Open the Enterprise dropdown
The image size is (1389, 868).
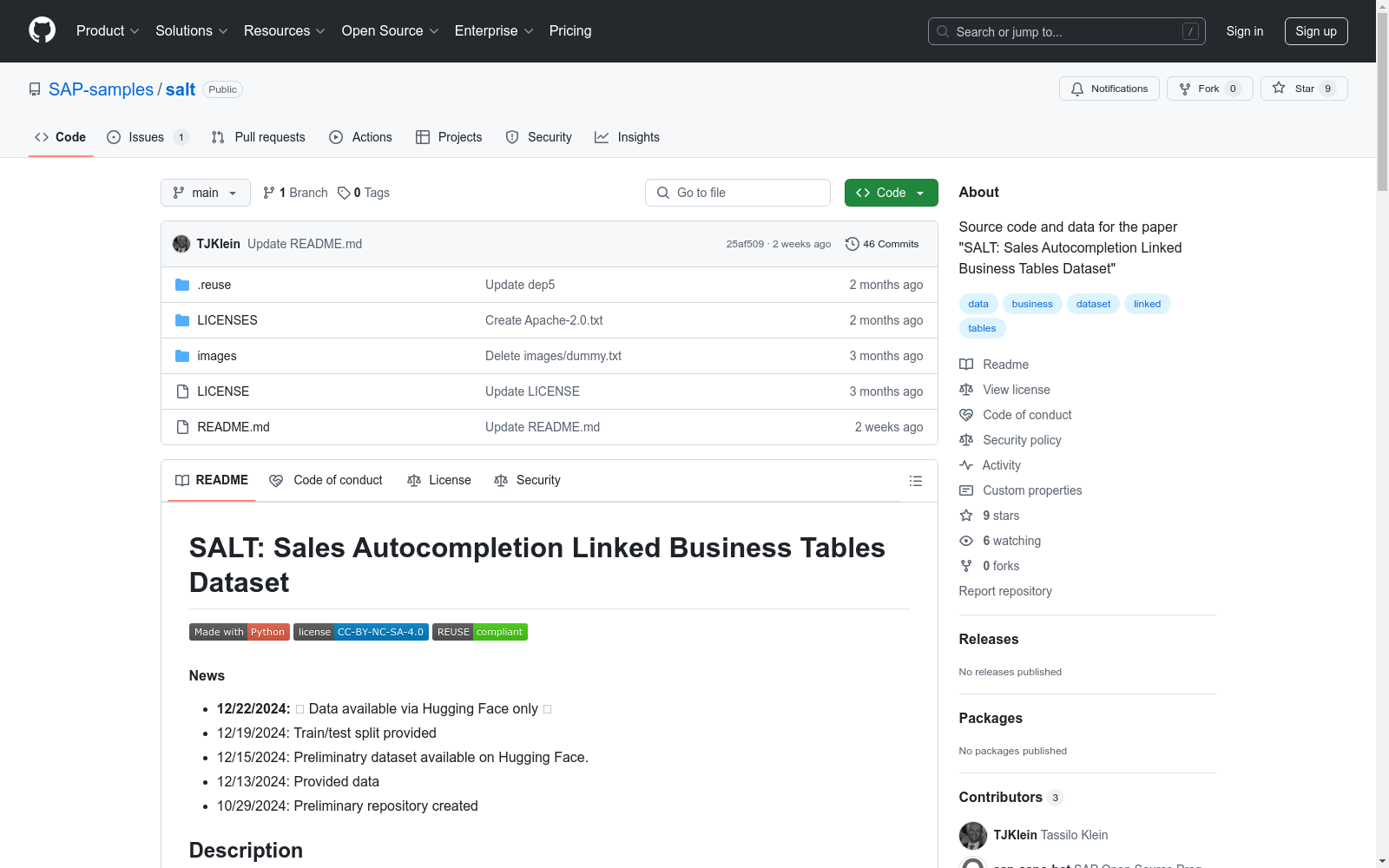(x=494, y=31)
